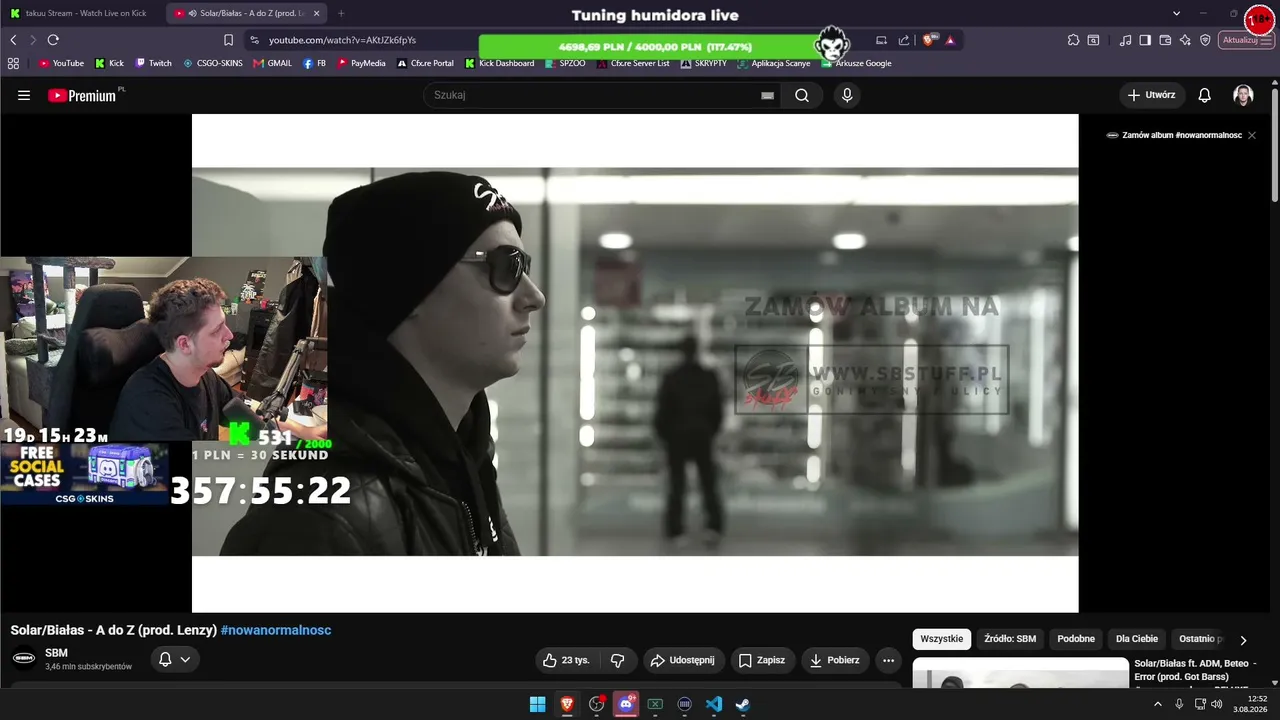The height and width of the screenshot is (720, 1280).
Task: Click the YouTube search magnifier button
Action: pyautogui.click(x=802, y=95)
